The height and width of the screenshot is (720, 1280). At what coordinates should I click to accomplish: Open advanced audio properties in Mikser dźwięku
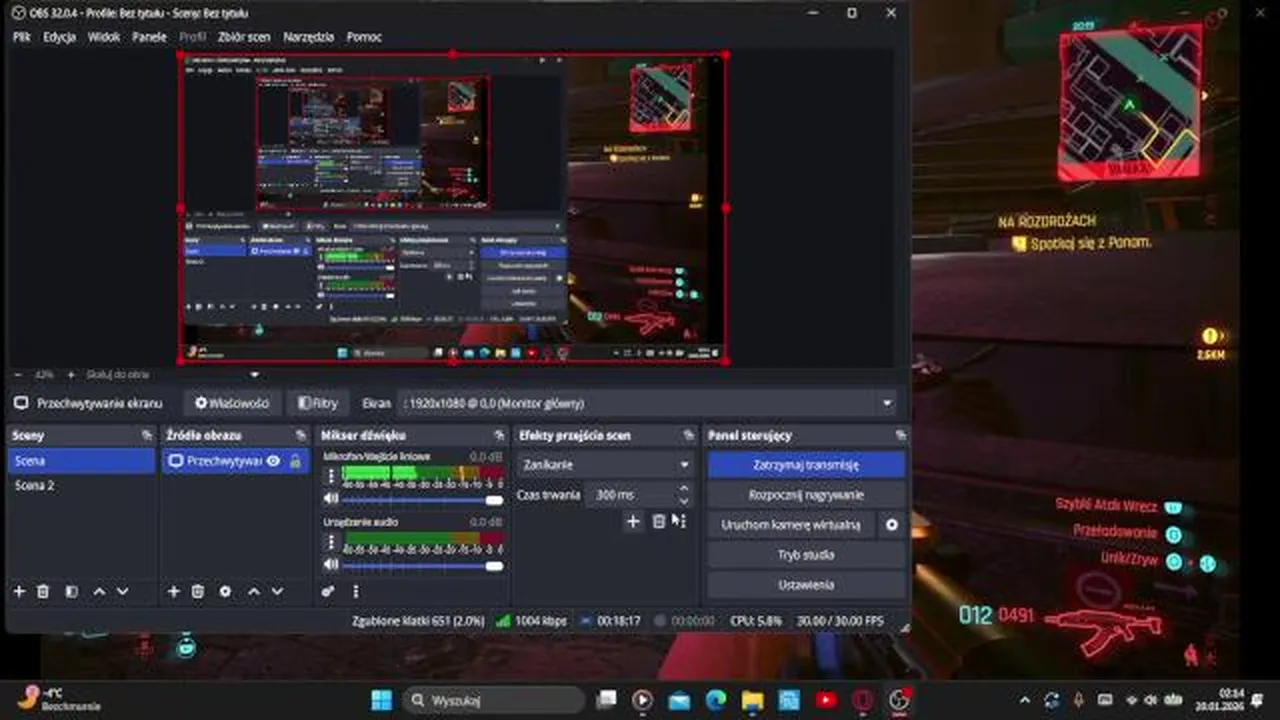(x=328, y=592)
